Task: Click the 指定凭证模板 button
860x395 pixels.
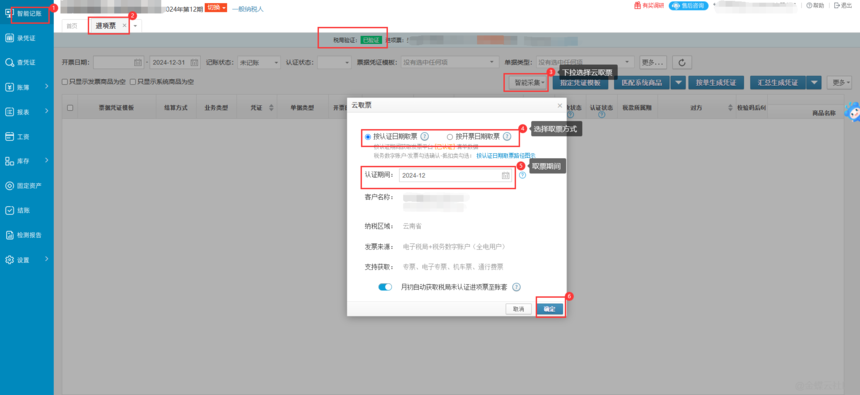Action: coord(580,83)
